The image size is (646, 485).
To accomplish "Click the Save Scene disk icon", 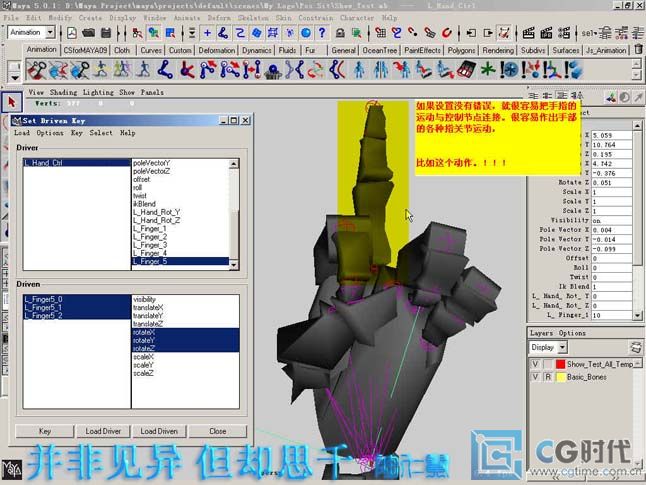I will (105, 33).
